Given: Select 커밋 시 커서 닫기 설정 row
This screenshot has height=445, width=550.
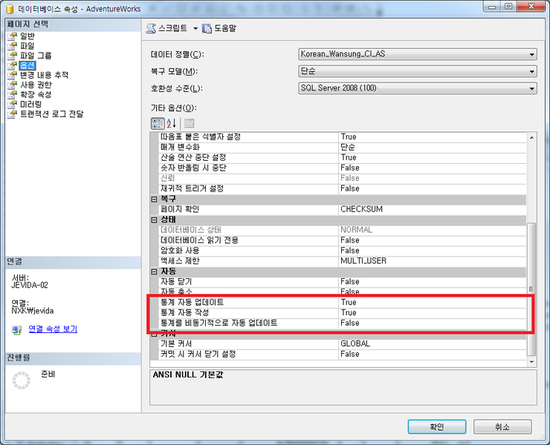Looking at the screenshot, I should [x=342, y=354].
